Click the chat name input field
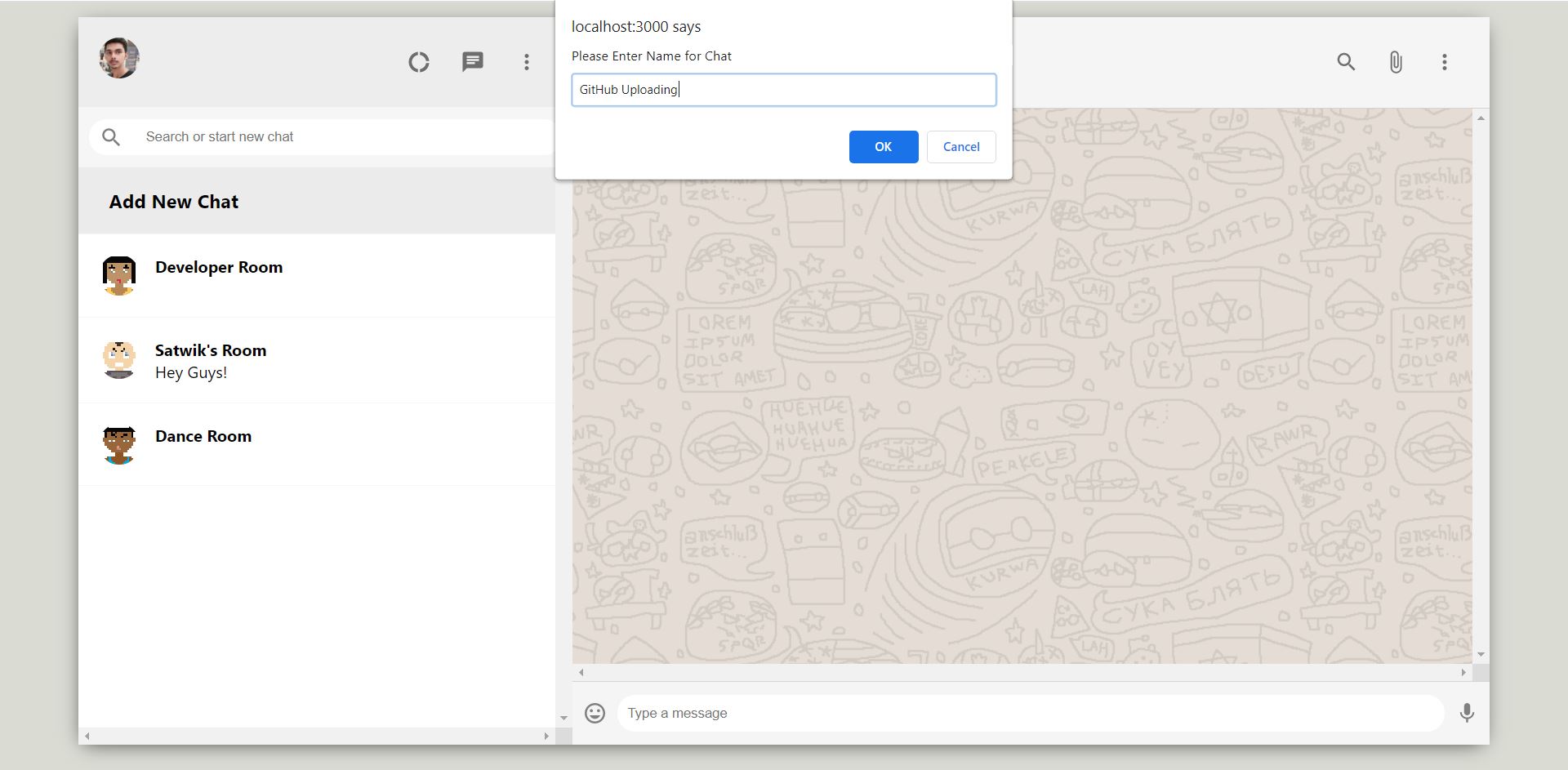The width and height of the screenshot is (1568, 770). point(784,90)
